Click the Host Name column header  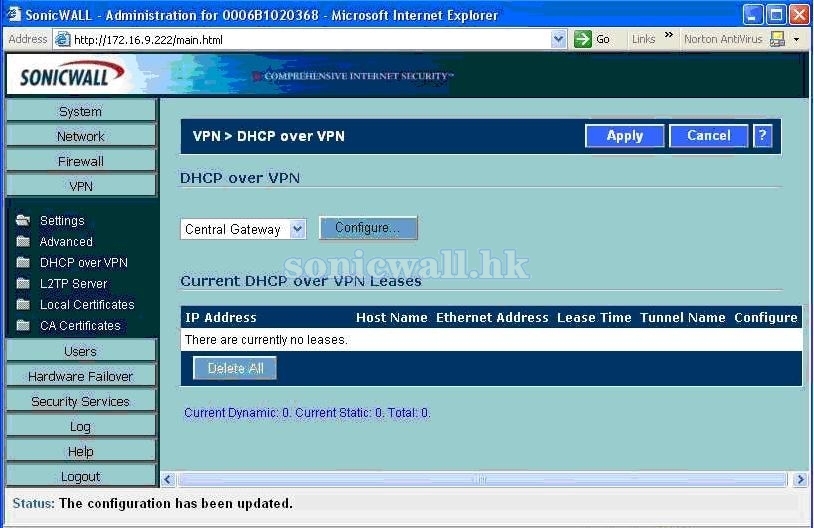(x=391, y=317)
